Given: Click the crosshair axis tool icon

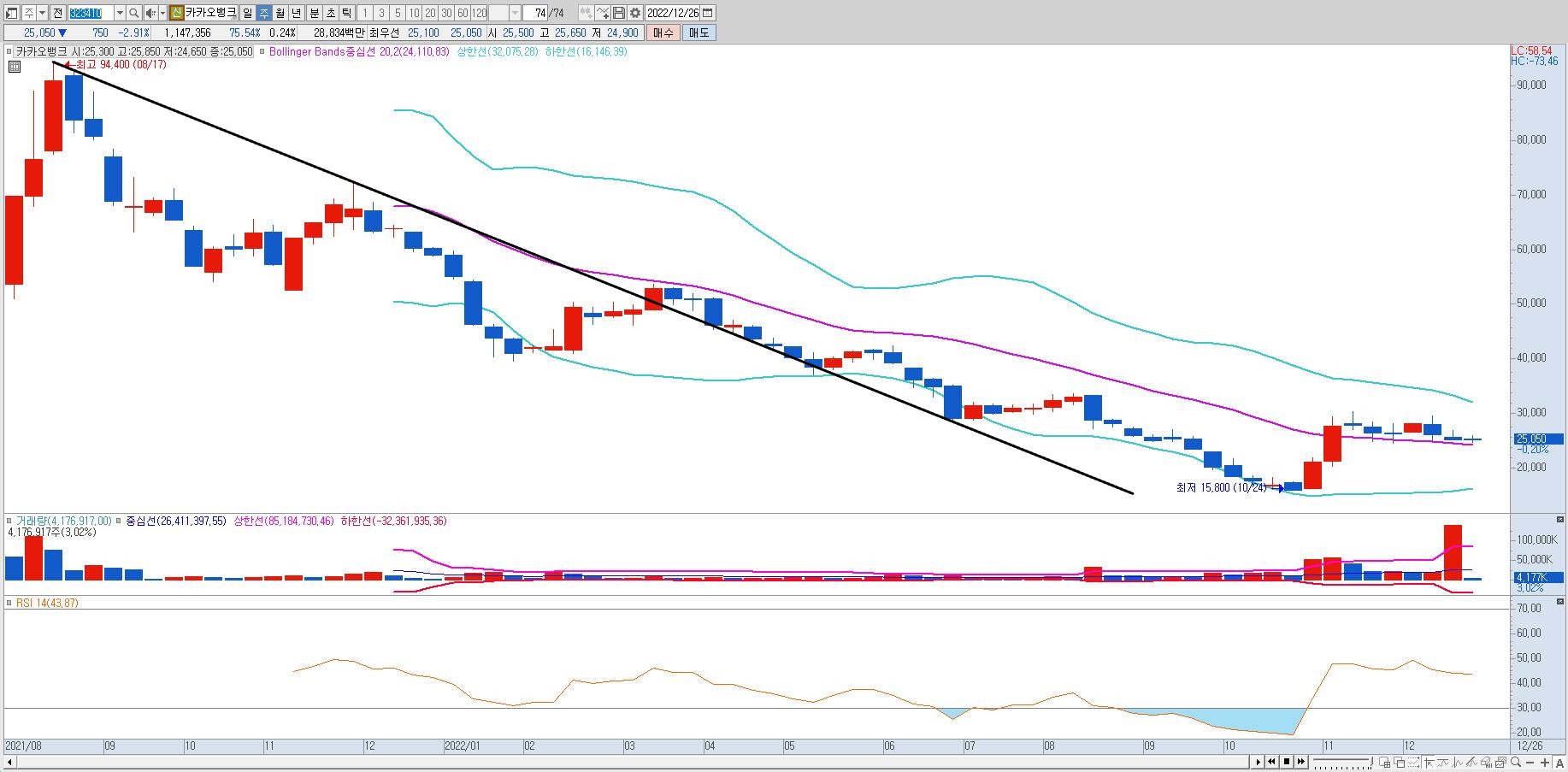Looking at the screenshot, I should (1429, 762).
